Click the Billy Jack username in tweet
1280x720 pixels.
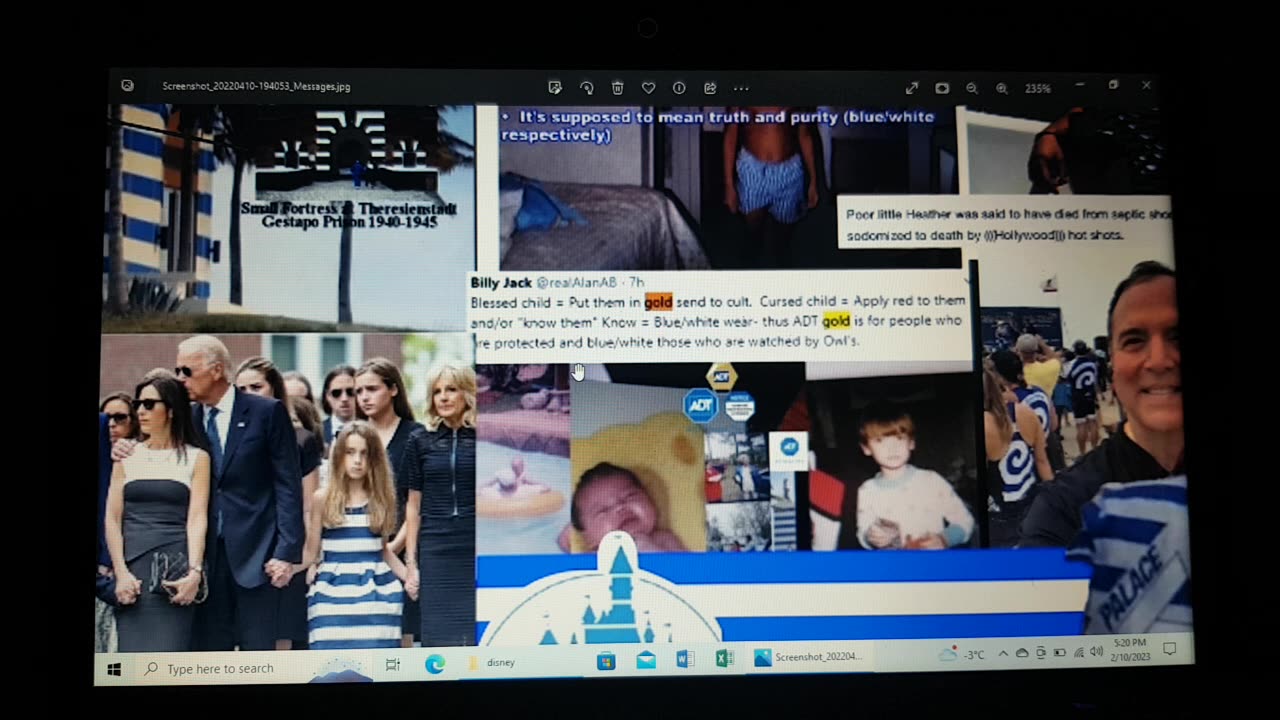point(501,283)
